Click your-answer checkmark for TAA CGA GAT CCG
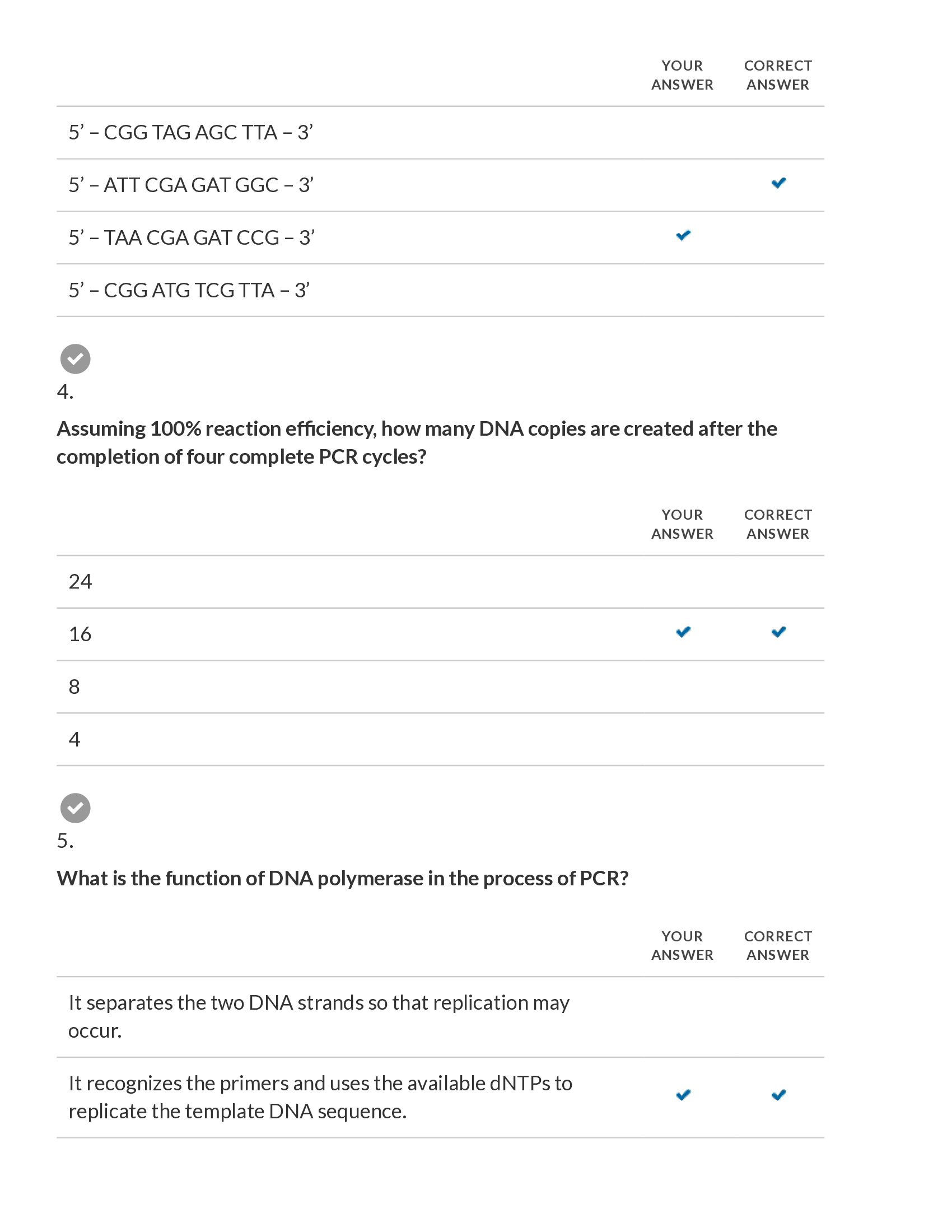 [683, 236]
